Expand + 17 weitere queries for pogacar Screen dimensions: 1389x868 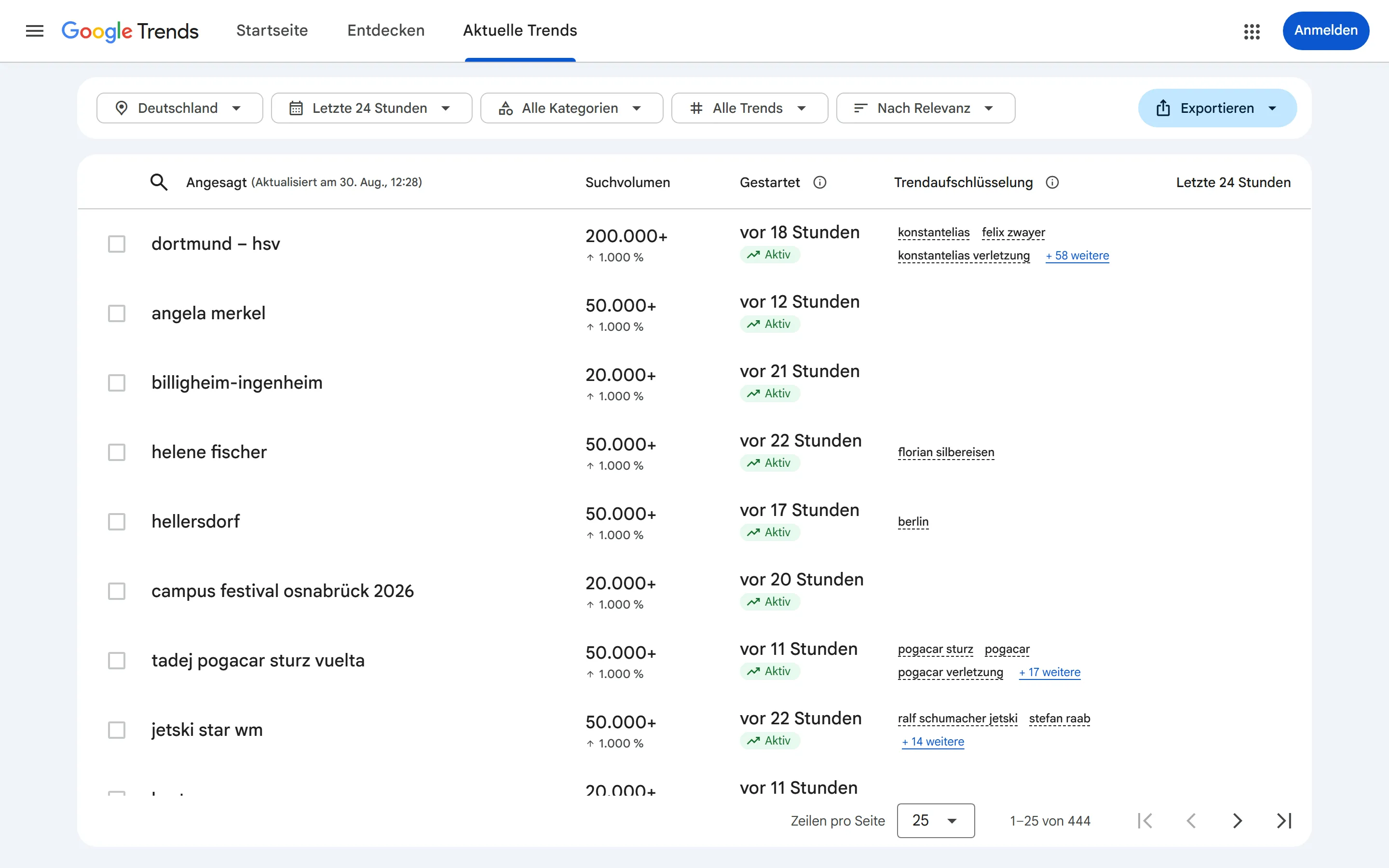(1050, 672)
